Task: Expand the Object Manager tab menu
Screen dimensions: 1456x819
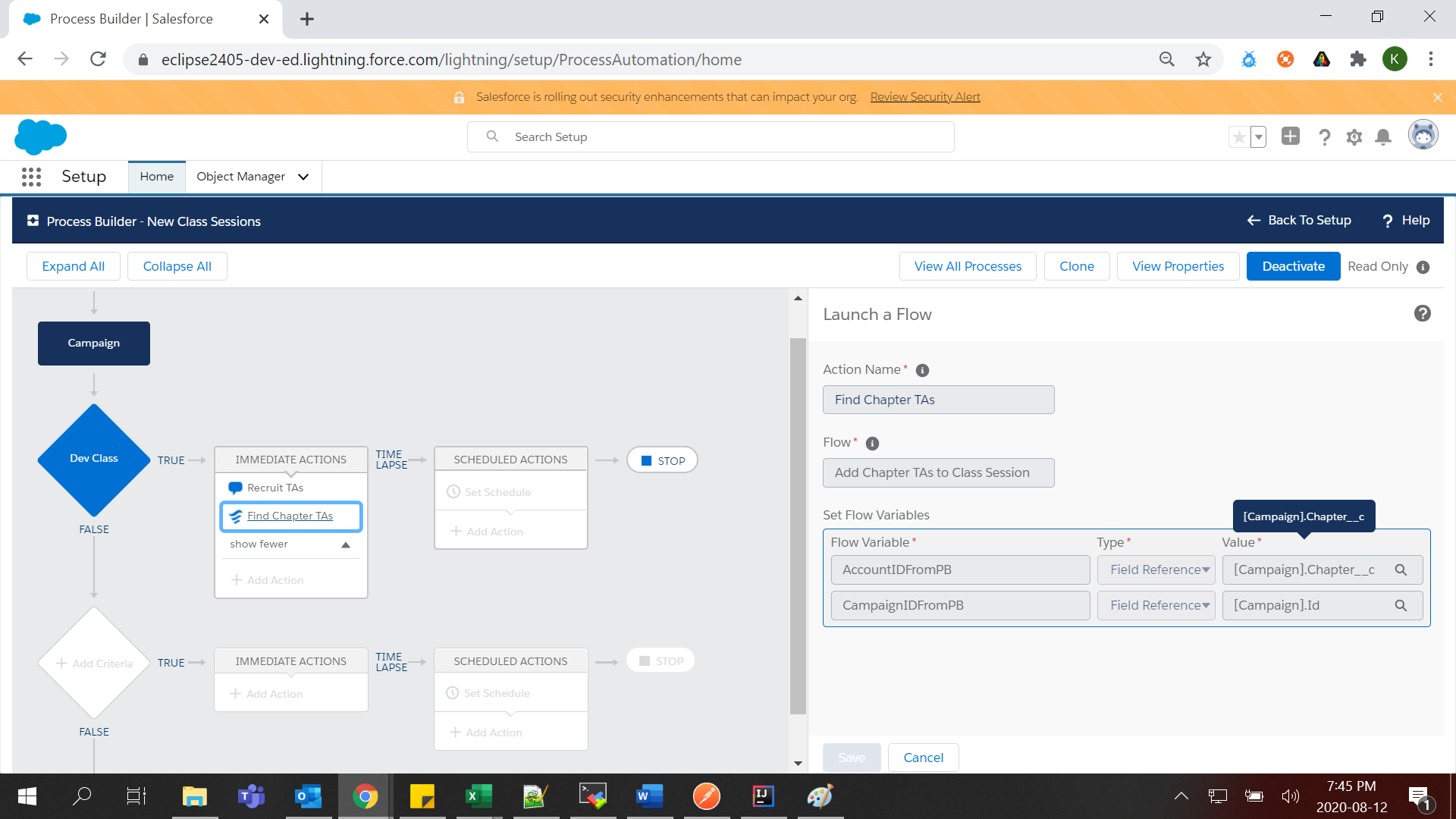Action: 303,177
